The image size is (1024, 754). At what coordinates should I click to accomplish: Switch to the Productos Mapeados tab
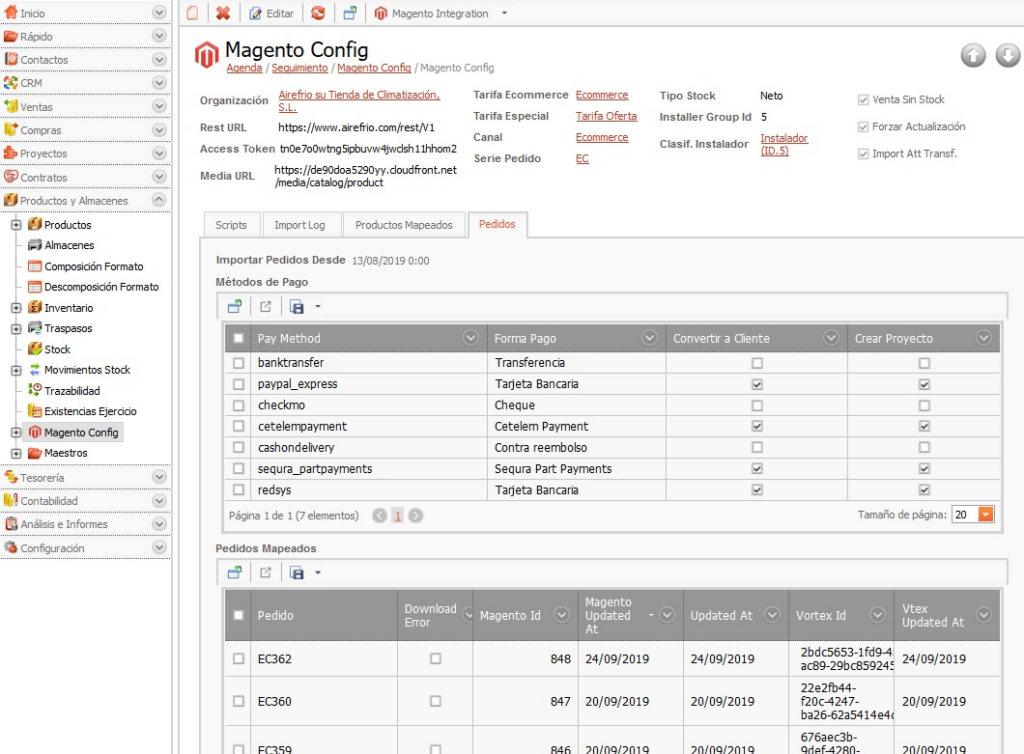pyautogui.click(x=404, y=225)
